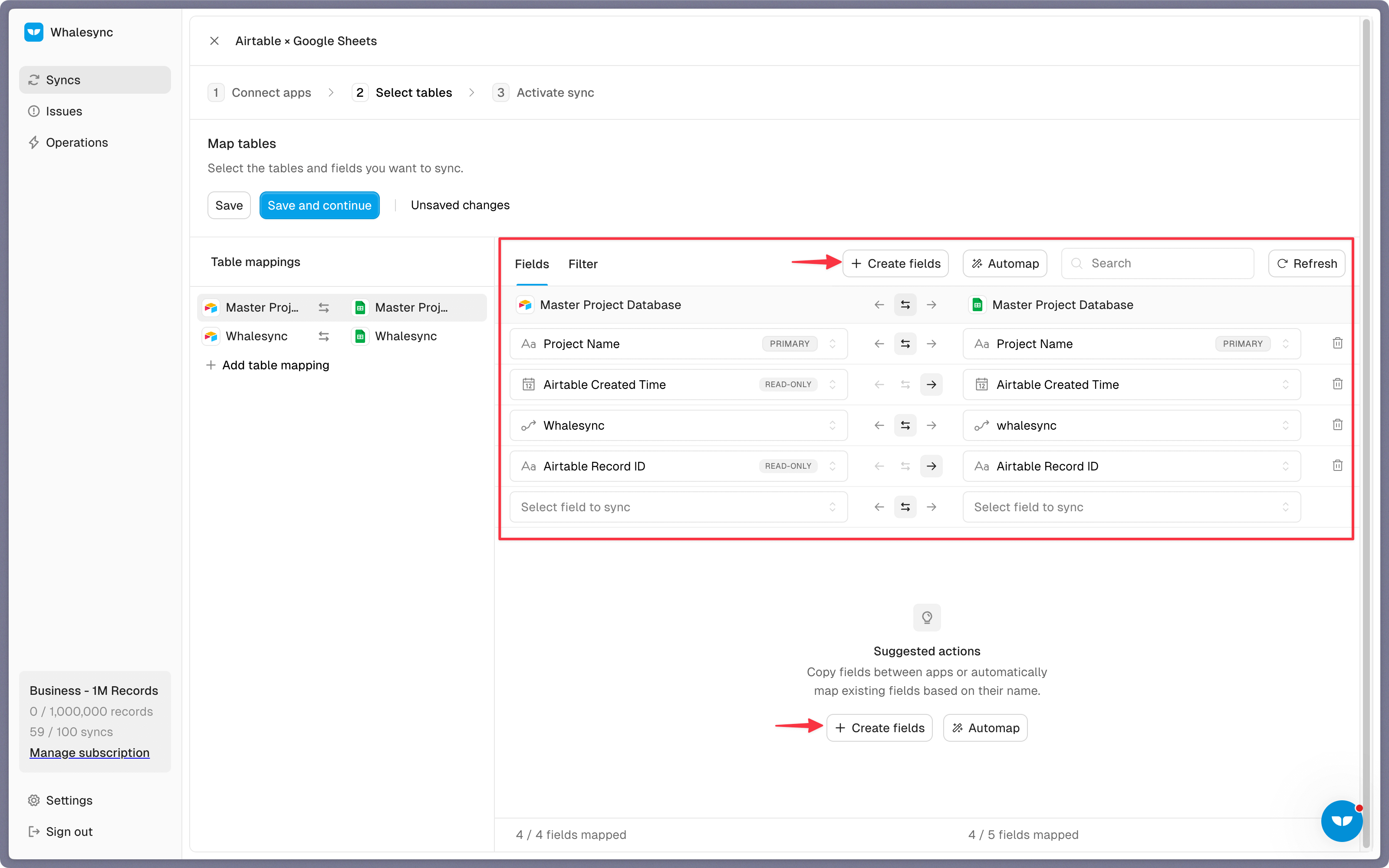The width and height of the screenshot is (1389, 868).
Task: Open left Select field to sync dropdown
Action: [x=678, y=507]
